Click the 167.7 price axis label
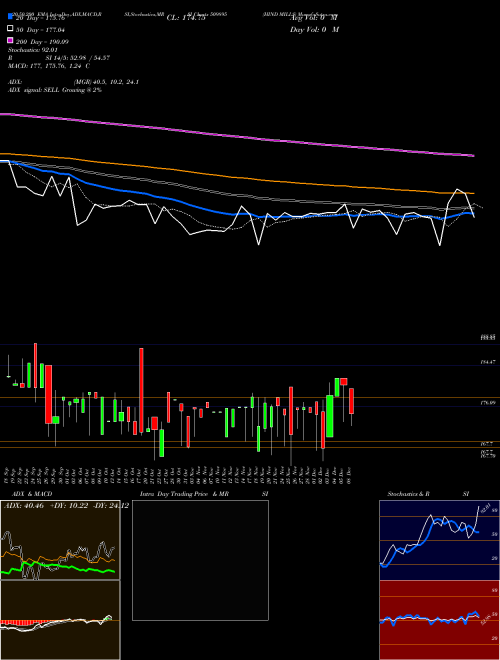The image size is (500, 660). pos(487,444)
